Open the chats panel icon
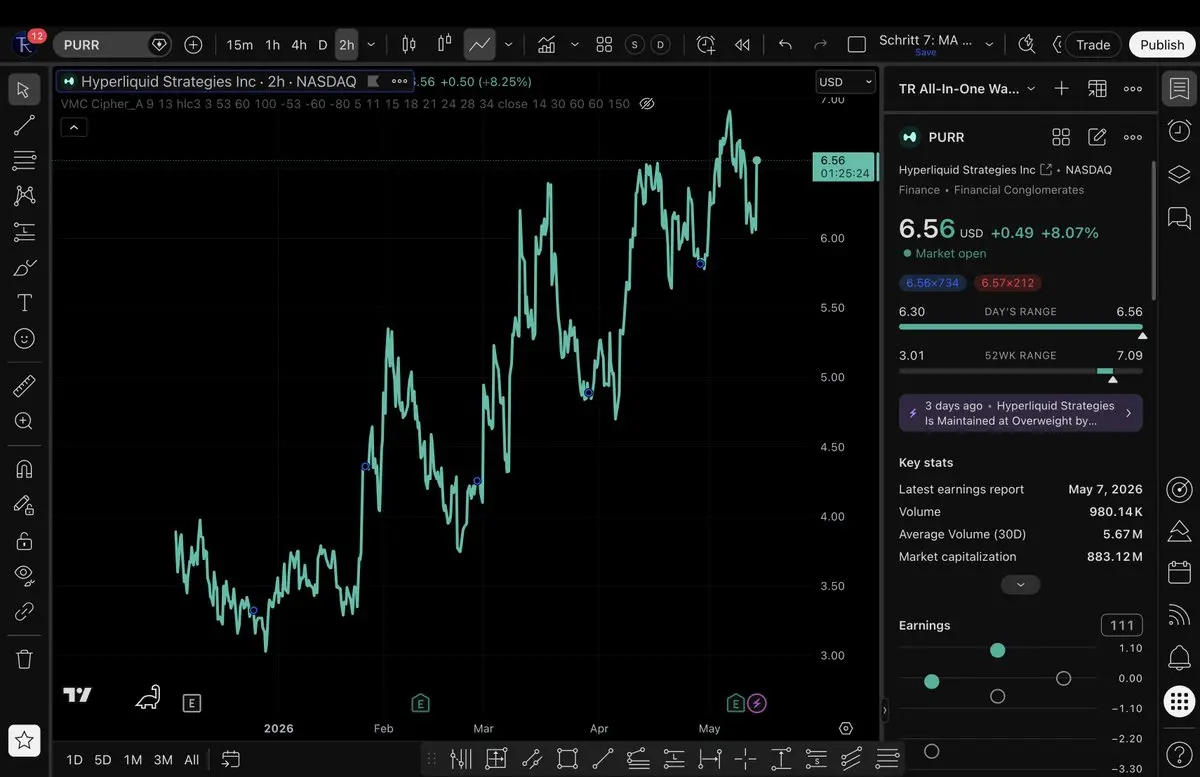 1179,217
